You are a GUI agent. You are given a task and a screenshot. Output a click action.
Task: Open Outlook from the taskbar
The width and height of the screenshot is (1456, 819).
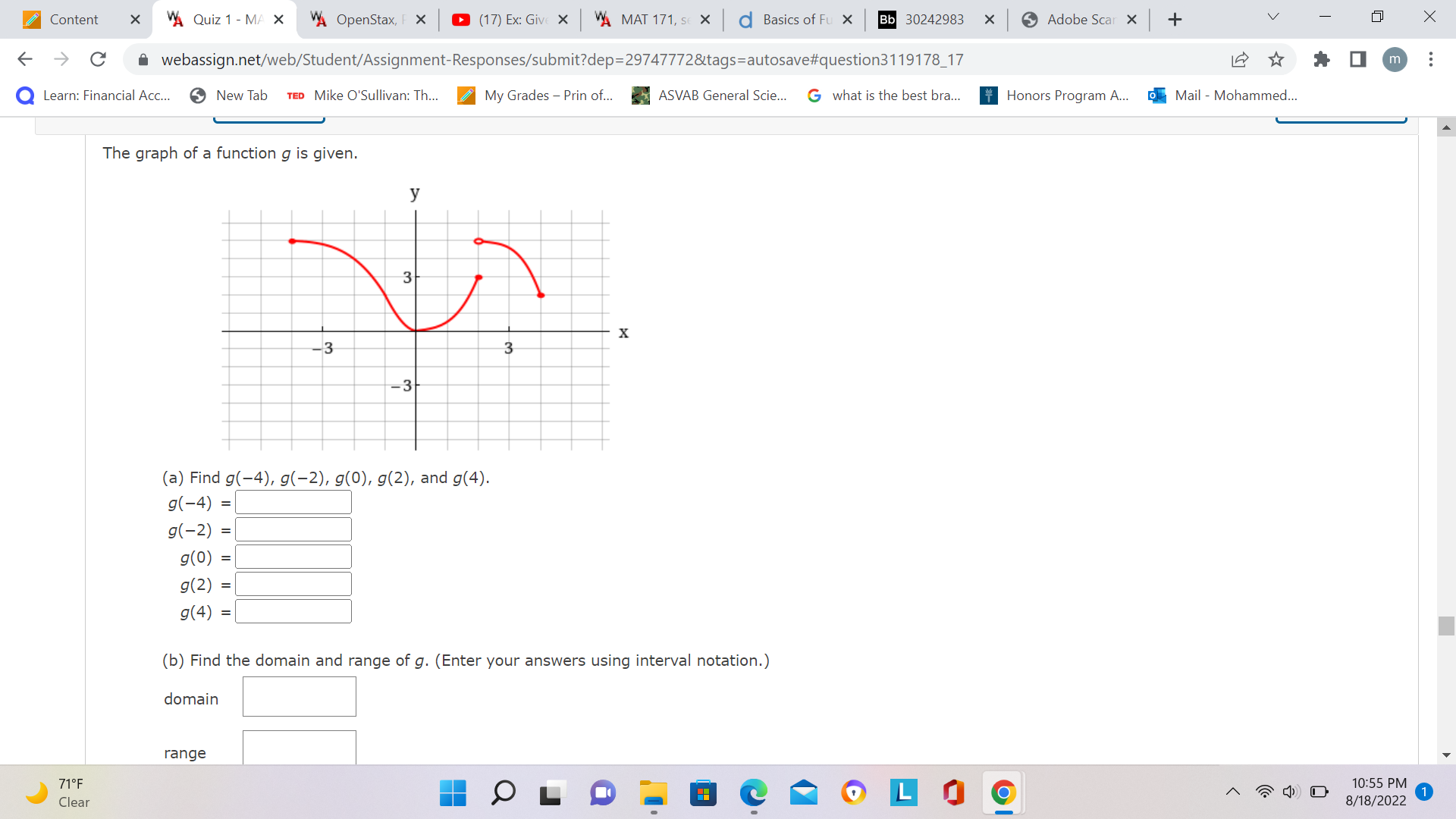click(805, 793)
